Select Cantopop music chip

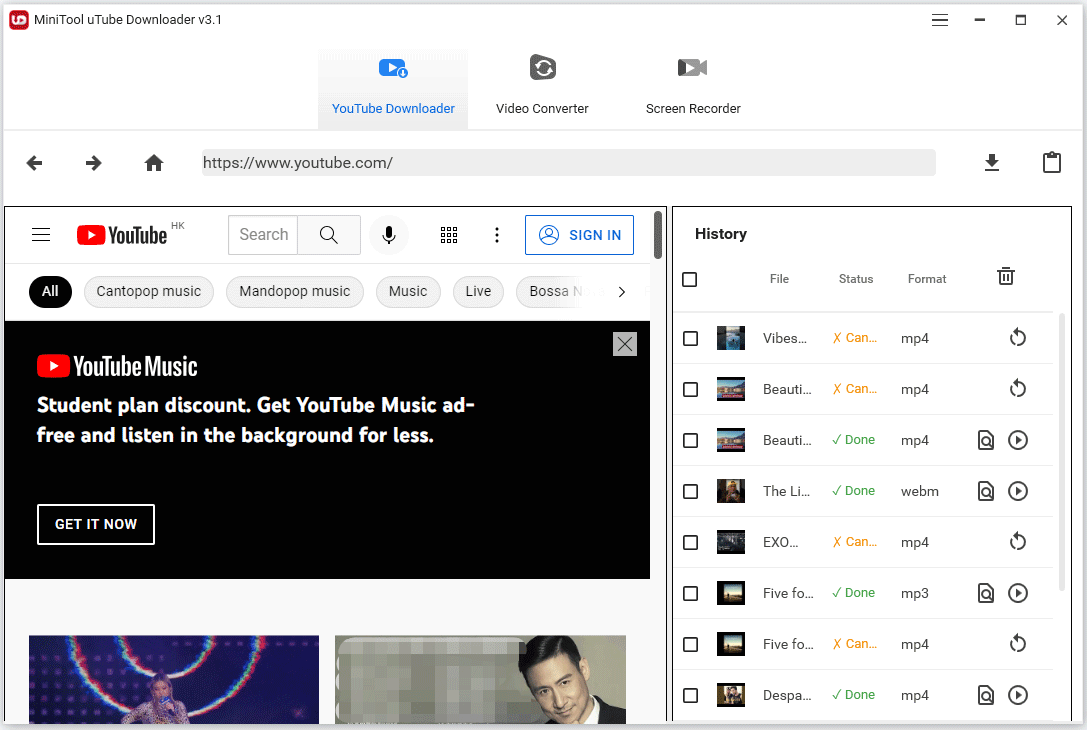[148, 292]
